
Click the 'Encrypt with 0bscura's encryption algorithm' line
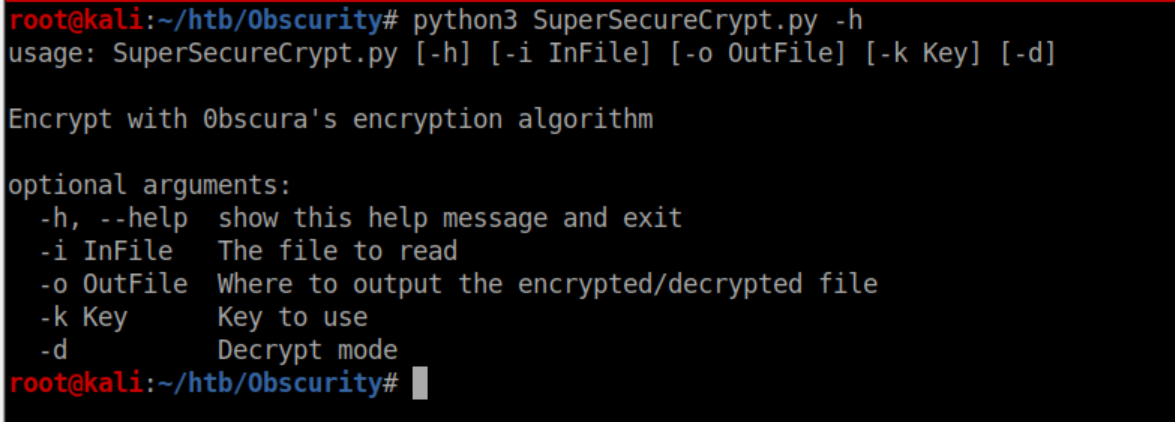pos(330,119)
